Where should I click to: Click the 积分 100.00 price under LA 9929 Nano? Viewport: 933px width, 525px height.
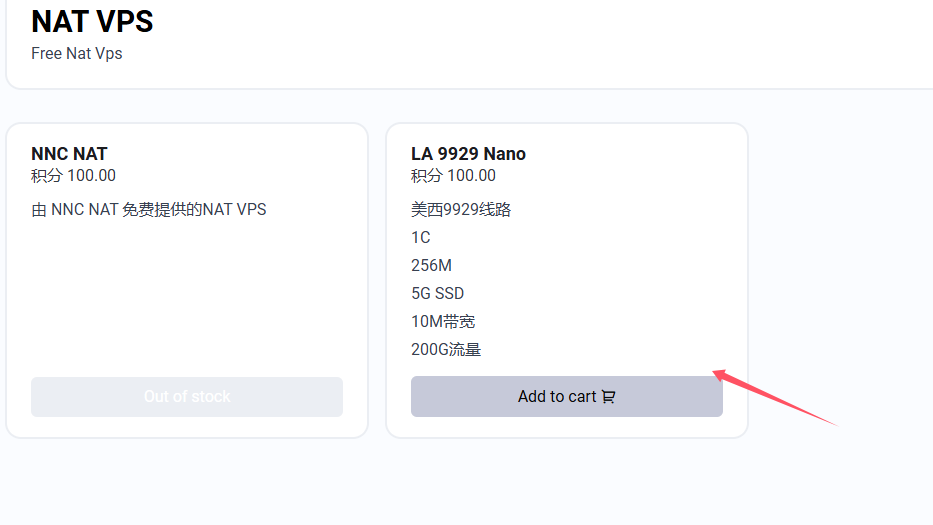tap(453, 176)
